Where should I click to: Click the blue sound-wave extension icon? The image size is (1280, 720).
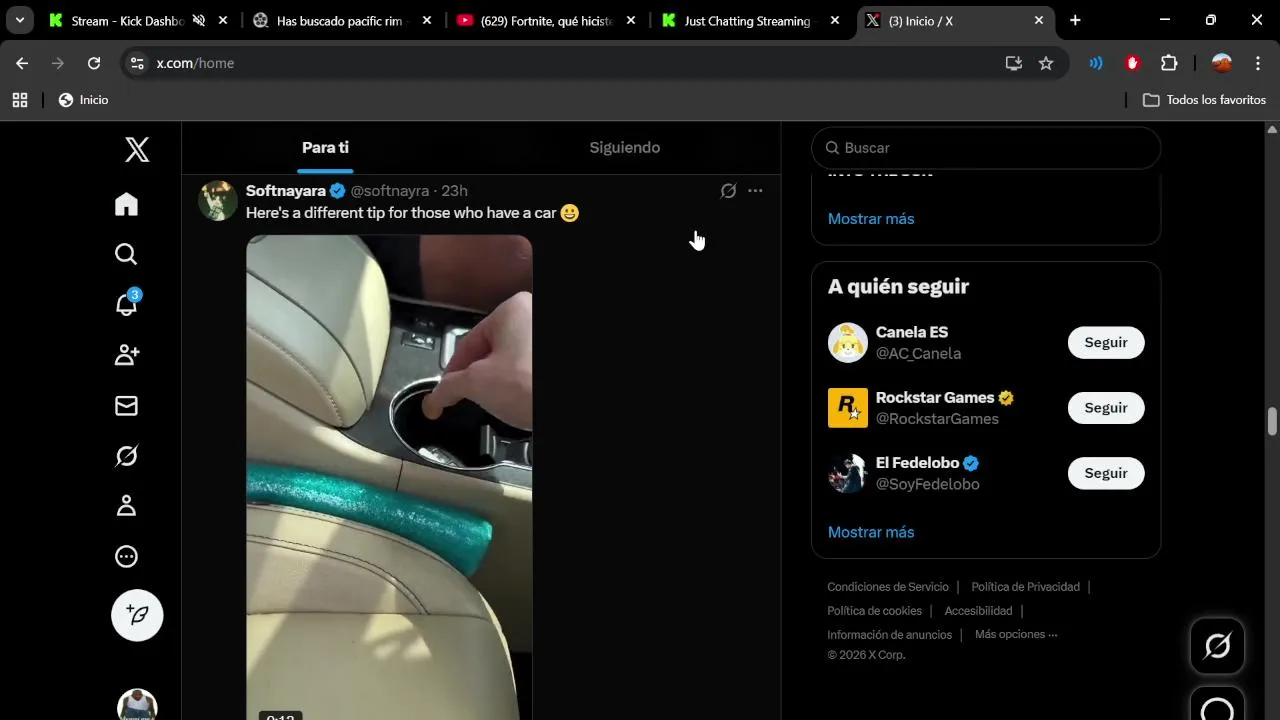point(1096,63)
